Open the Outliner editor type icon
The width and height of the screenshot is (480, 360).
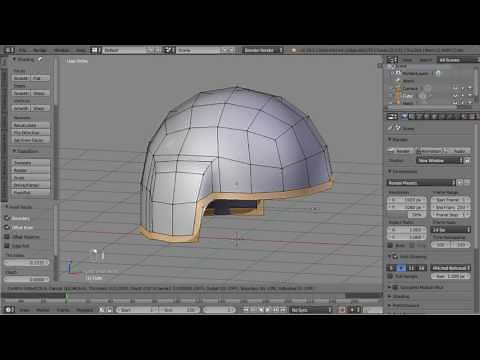coord(392,60)
